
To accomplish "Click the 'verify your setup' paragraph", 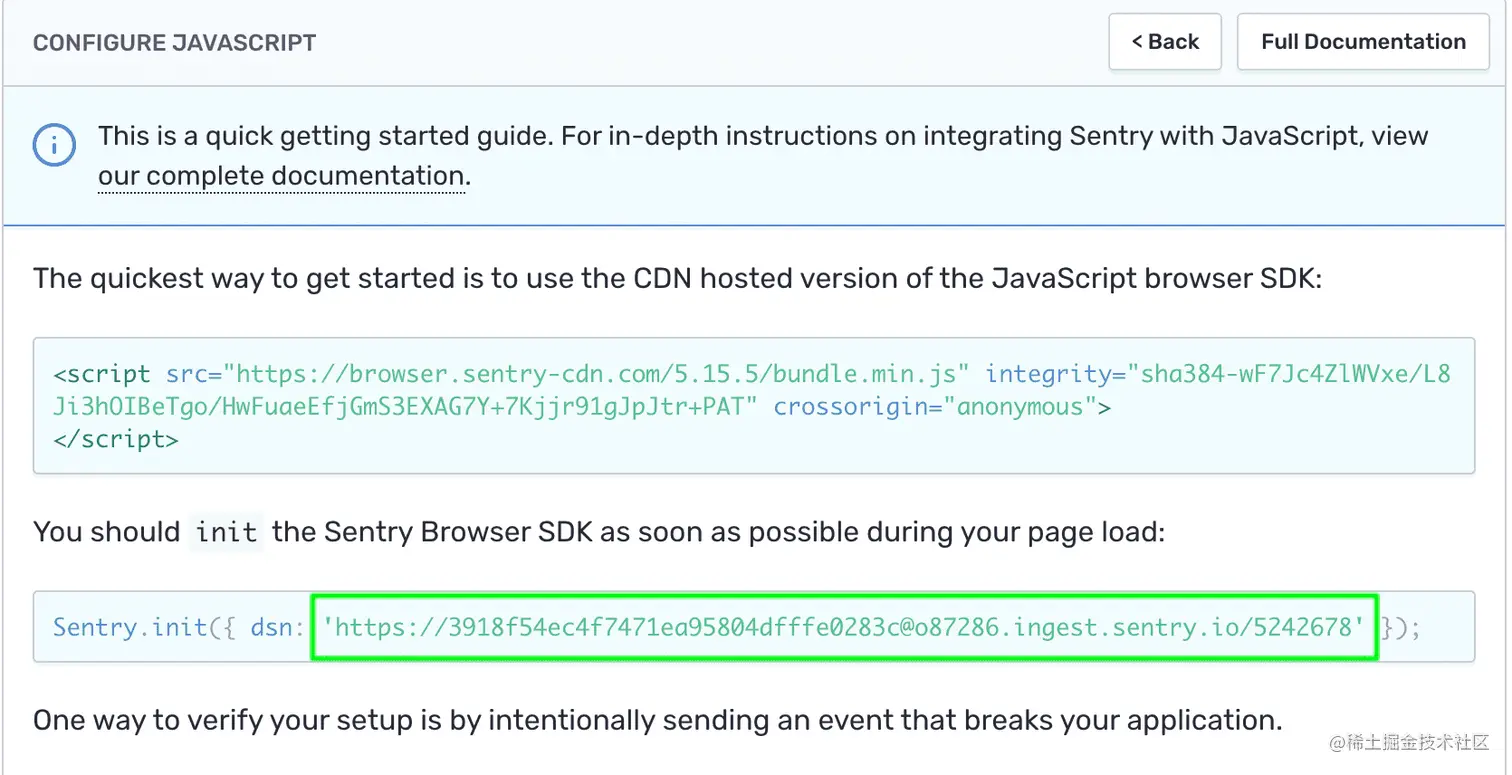I will (x=657, y=720).
